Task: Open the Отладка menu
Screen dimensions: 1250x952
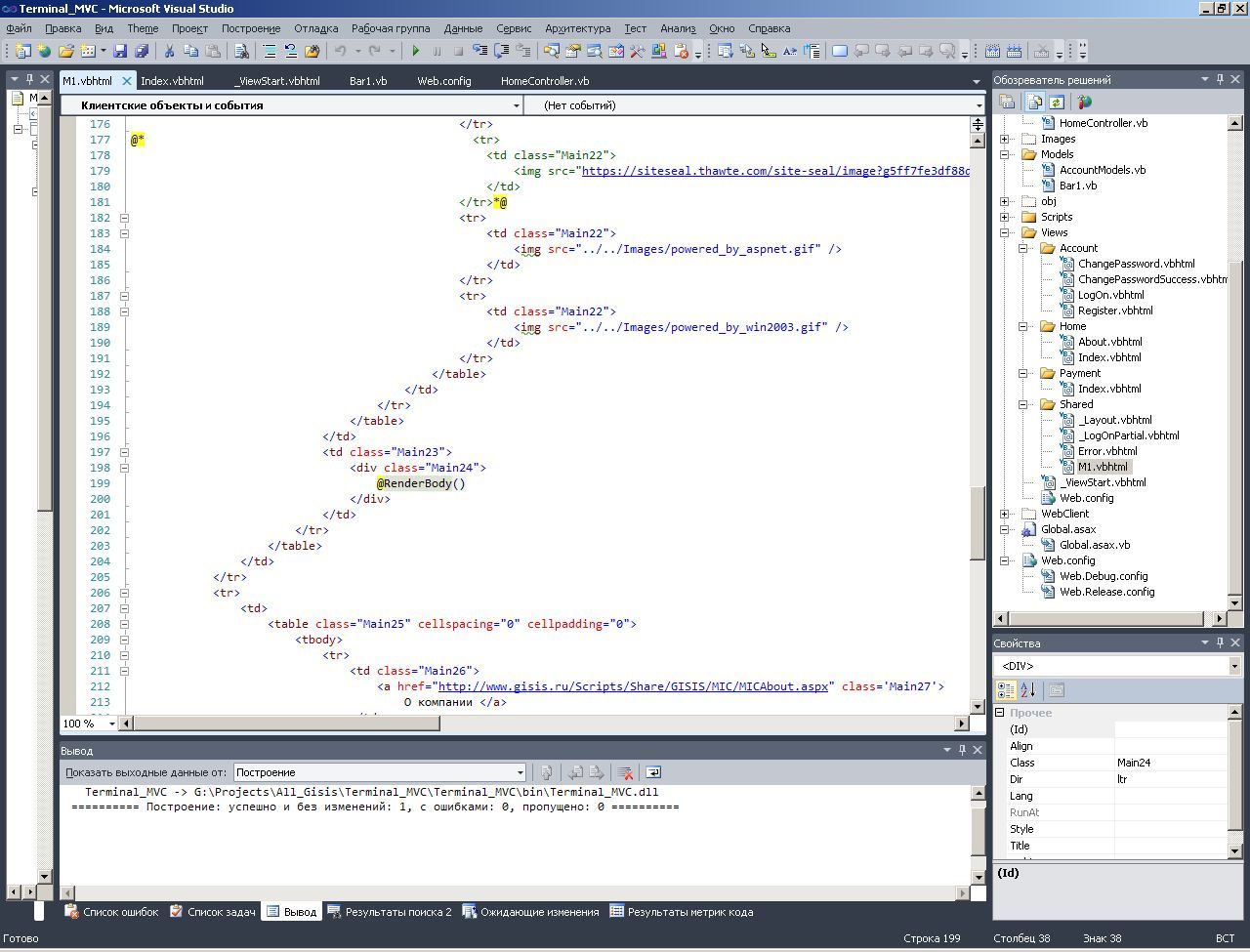Action: (x=316, y=28)
